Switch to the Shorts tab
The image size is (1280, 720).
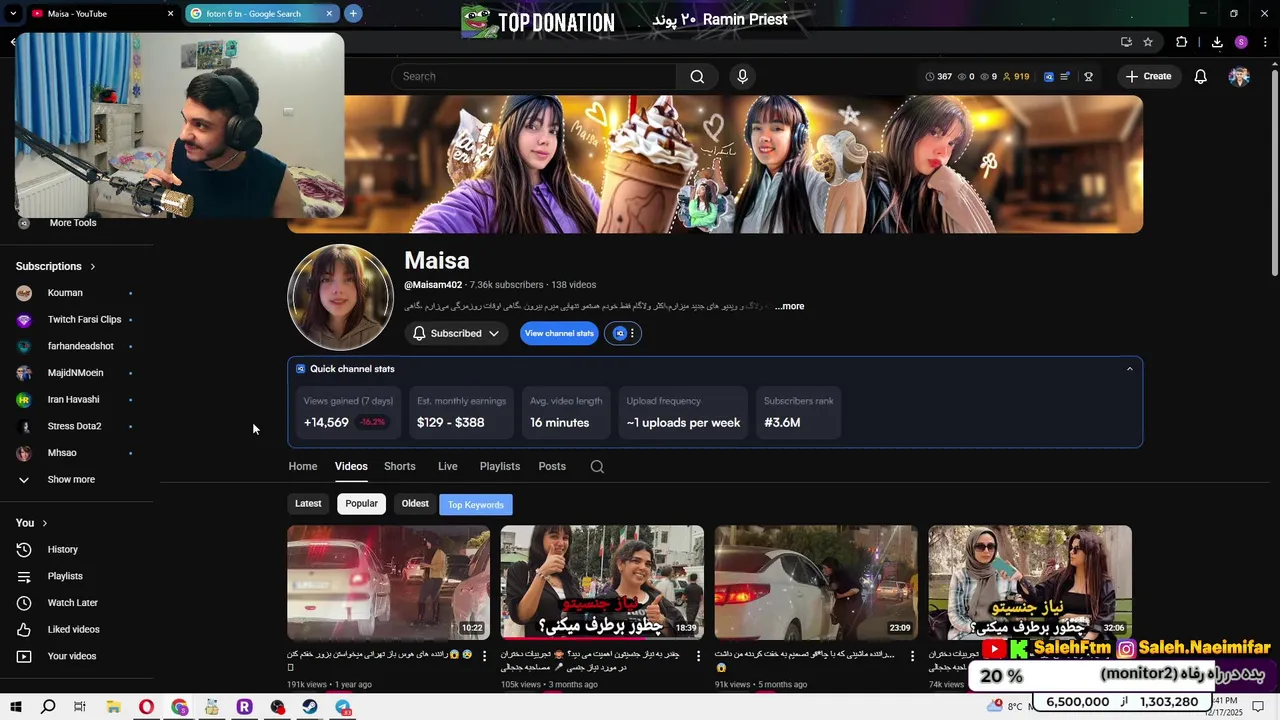pos(399,466)
